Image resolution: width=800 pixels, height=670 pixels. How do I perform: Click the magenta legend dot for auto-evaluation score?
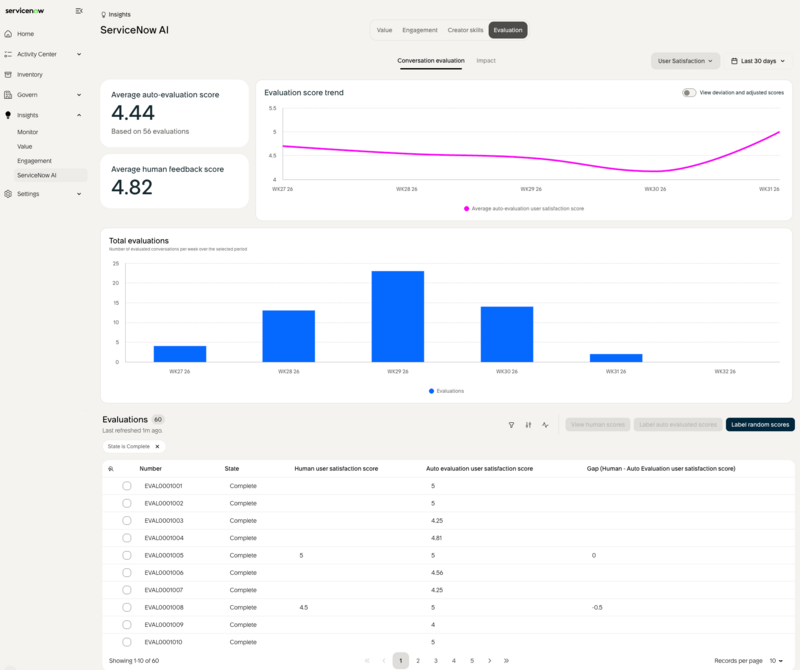pos(466,209)
